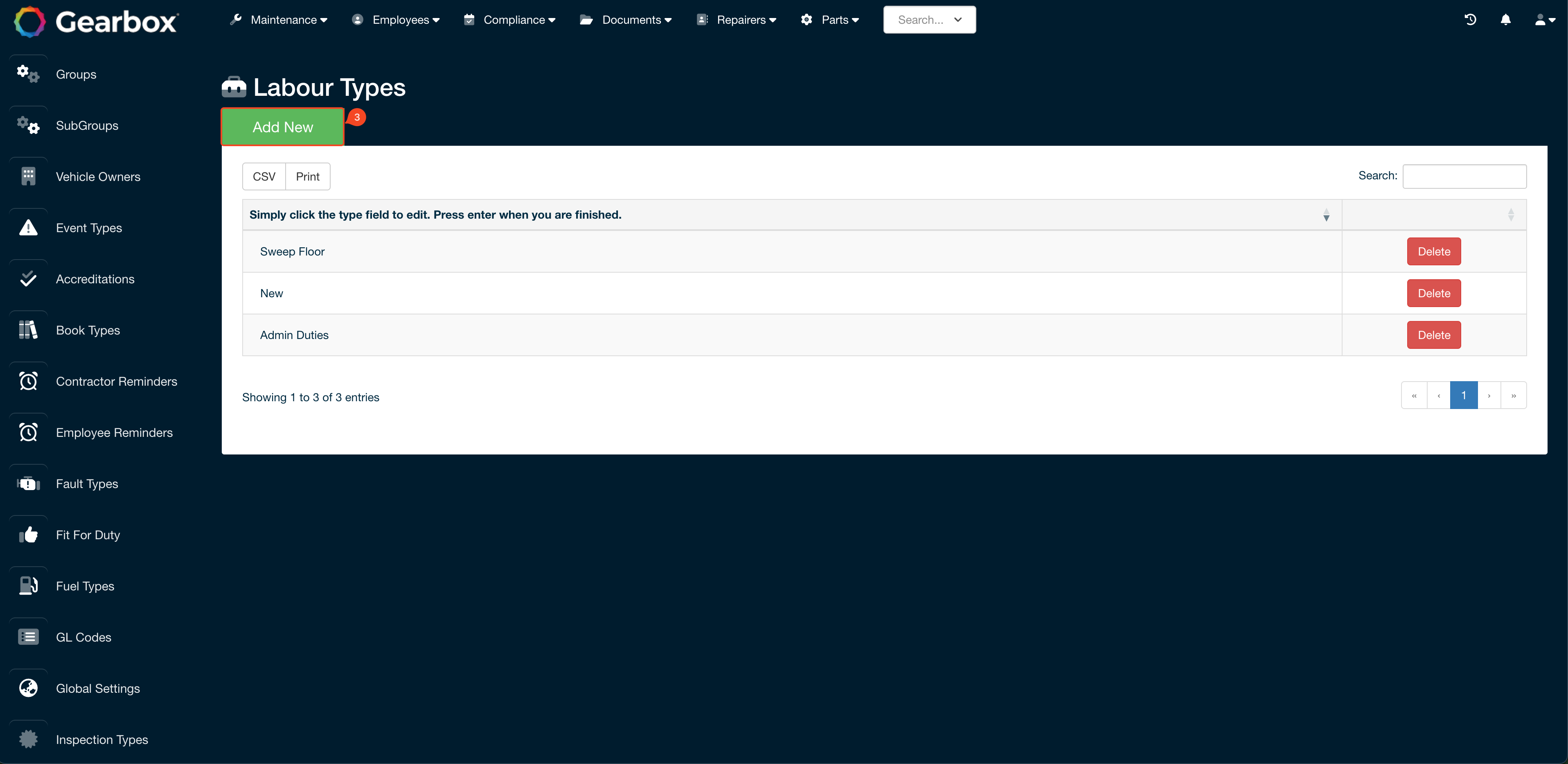The width and height of the screenshot is (1568, 764).
Task: Open Event Types page
Action: coord(89,227)
